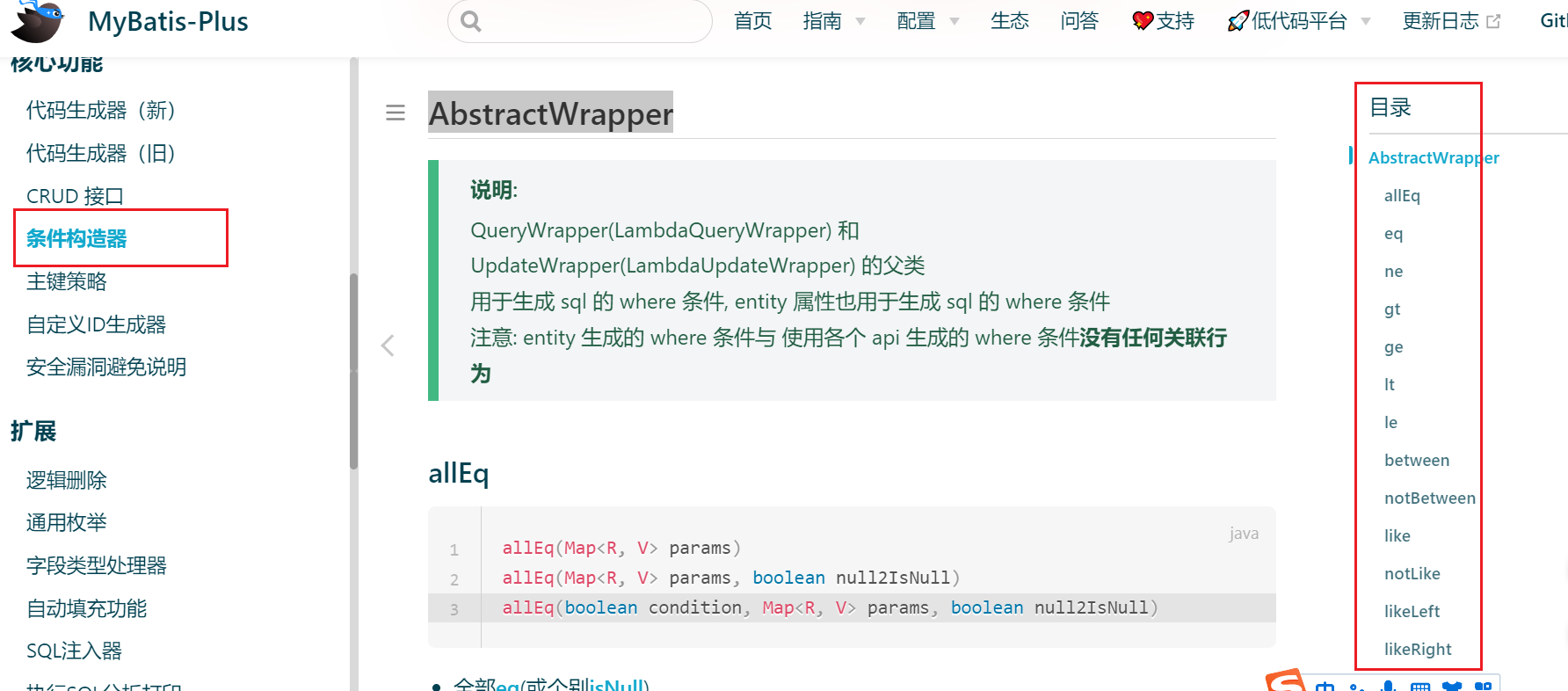1568x691 pixels.
Task: Click the sidebar vertical scrollbar
Action: 354,371
